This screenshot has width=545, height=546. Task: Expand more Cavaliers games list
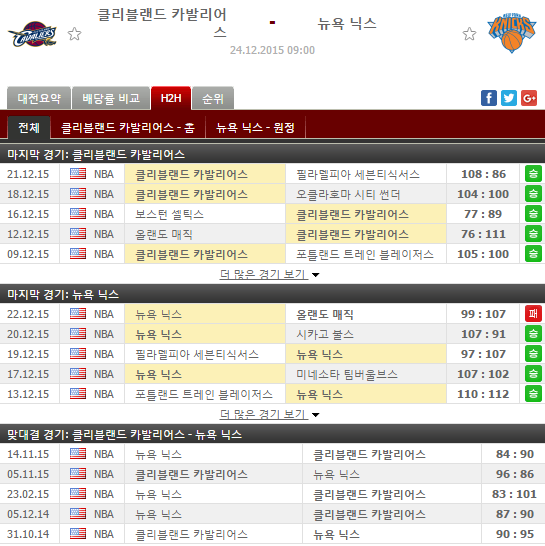(x=269, y=275)
